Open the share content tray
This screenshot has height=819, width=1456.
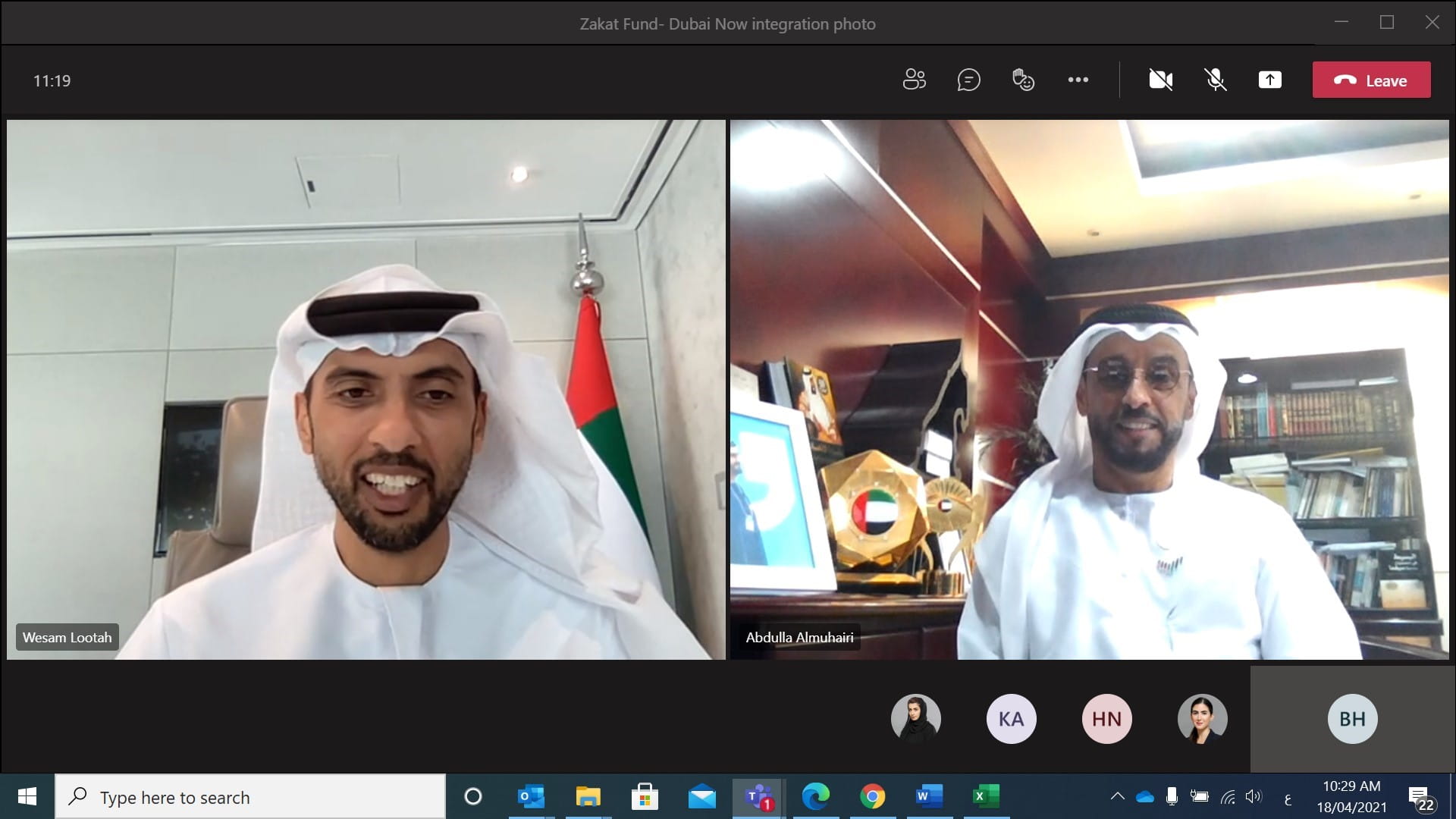pyautogui.click(x=1269, y=80)
